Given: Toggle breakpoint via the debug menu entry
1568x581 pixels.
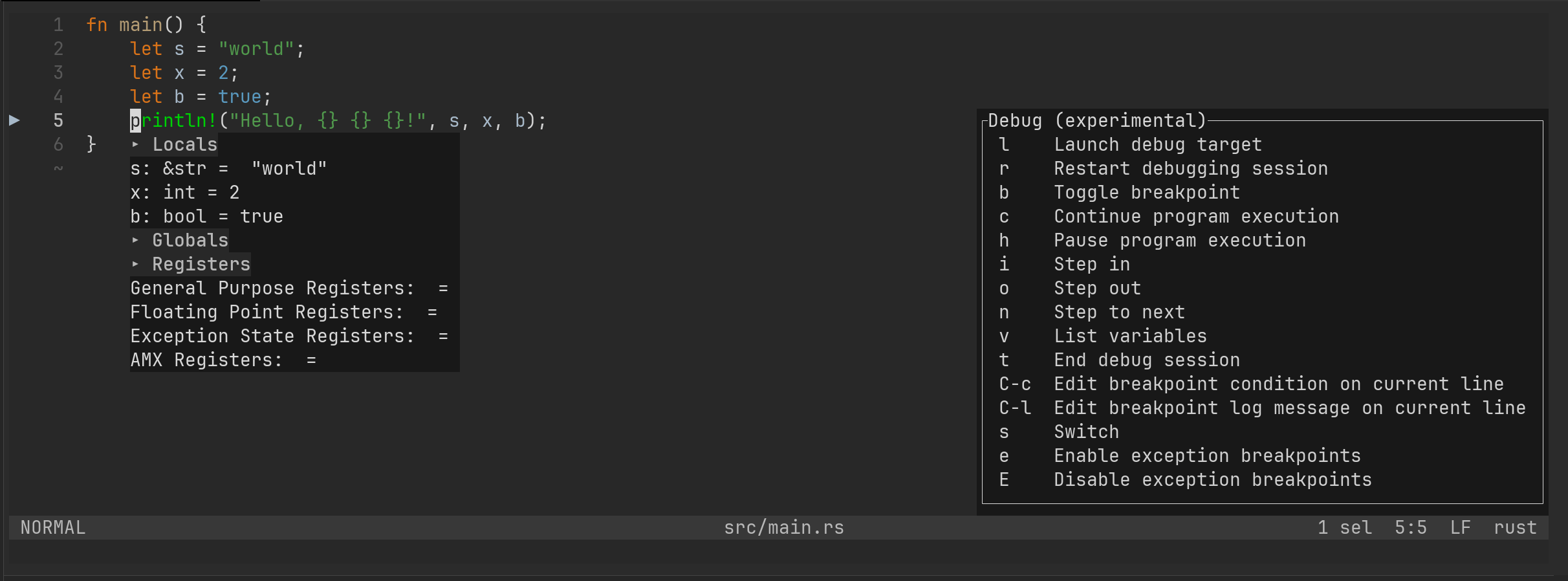Looking at the screenshot, I should [1146, 192].
